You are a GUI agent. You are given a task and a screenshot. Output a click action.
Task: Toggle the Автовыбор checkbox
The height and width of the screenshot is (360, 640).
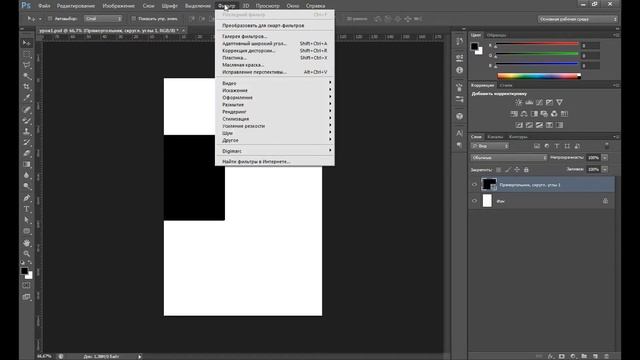[x=50, y=19]
